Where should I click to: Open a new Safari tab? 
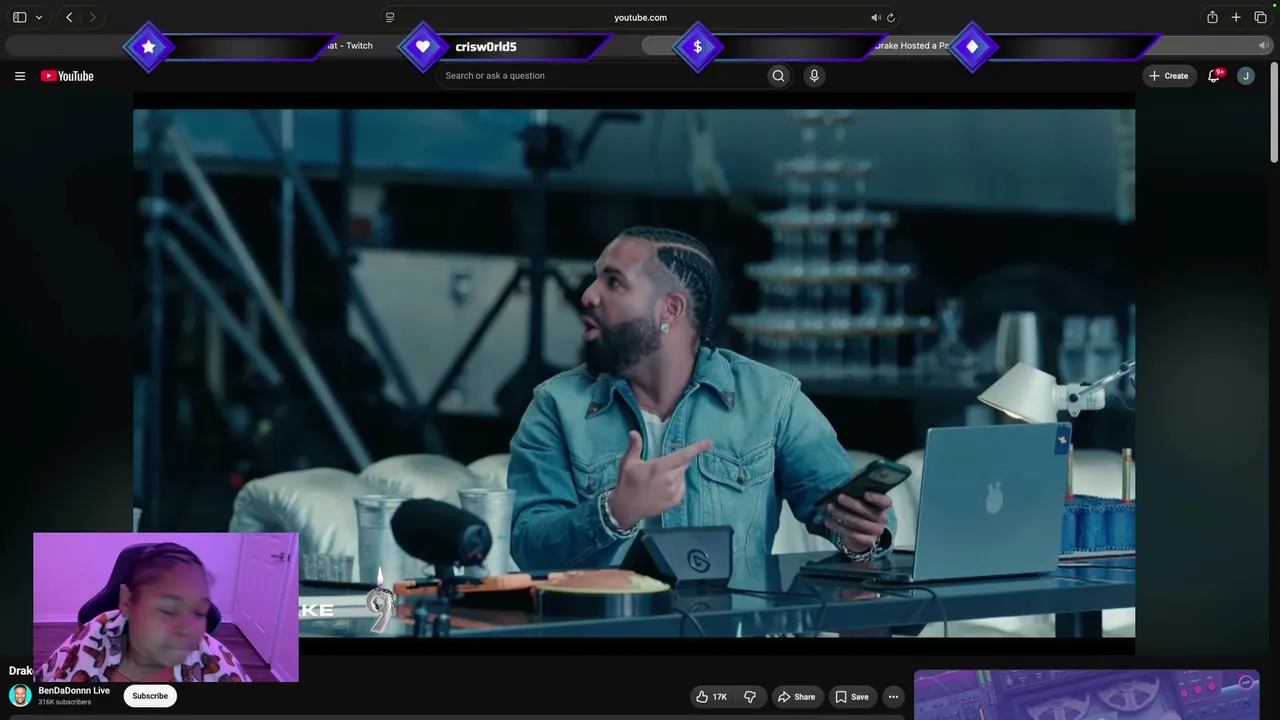[1236, 17]
